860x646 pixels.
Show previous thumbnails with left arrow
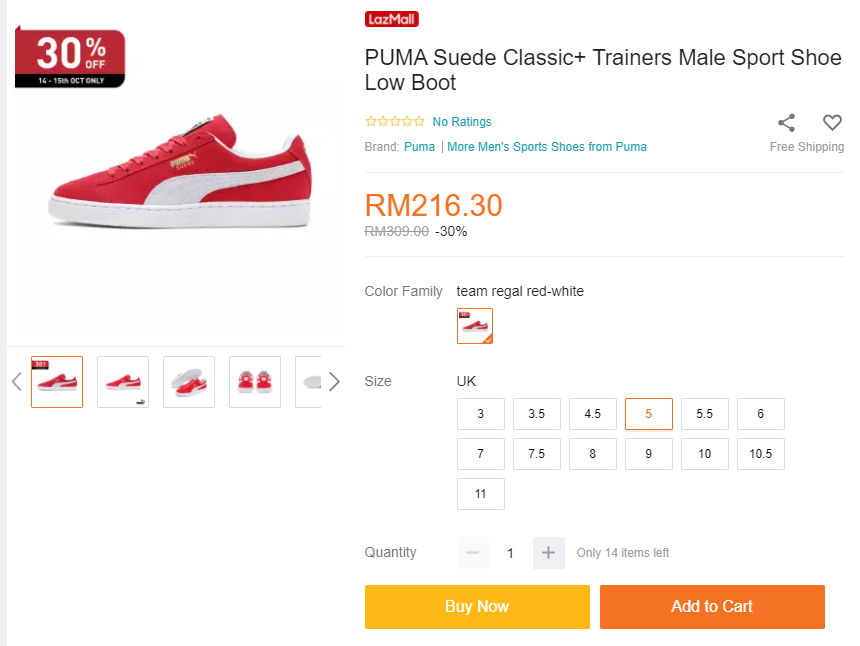pyautogui.click(x=16, y=381)
